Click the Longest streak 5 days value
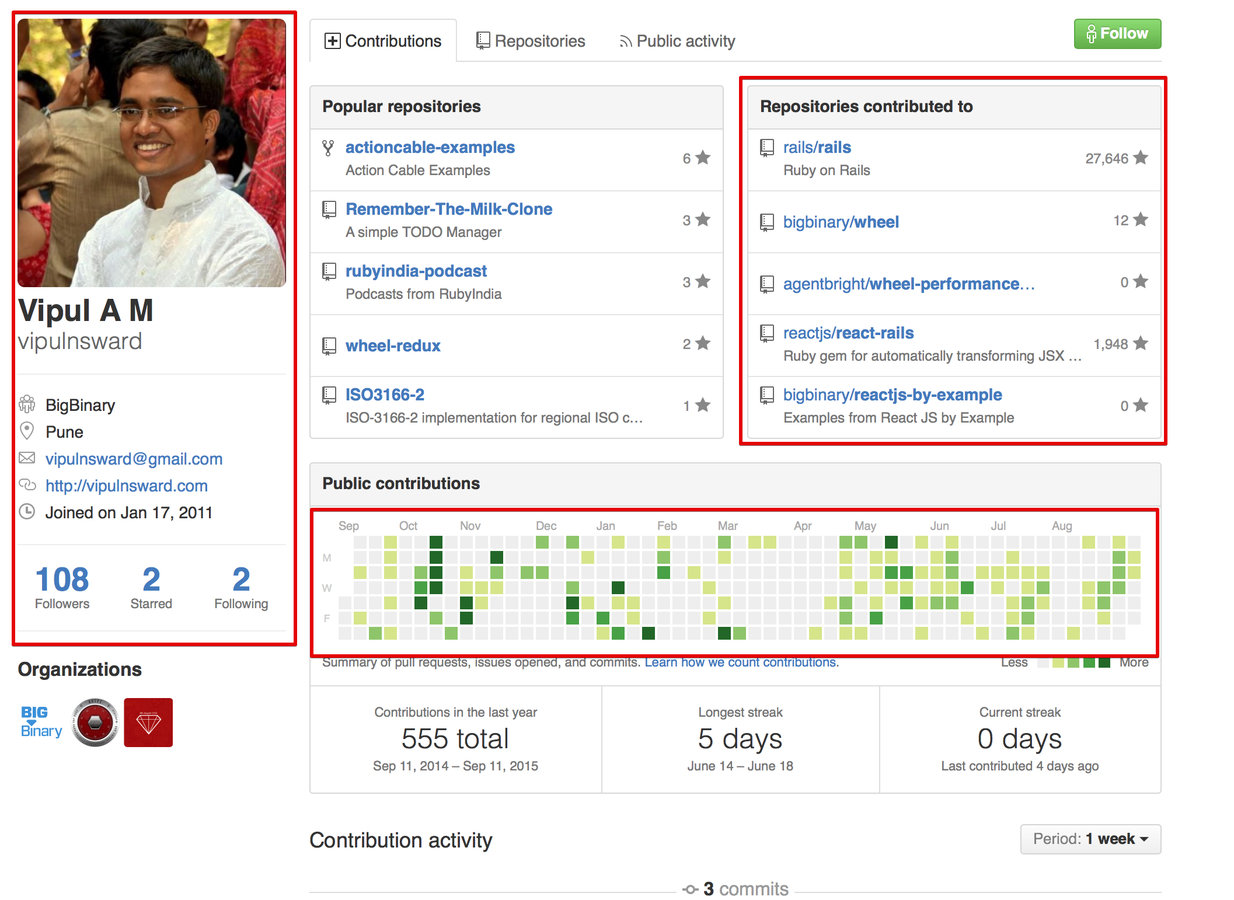This screenshot has width=1234, height=900. pos(740,739)
